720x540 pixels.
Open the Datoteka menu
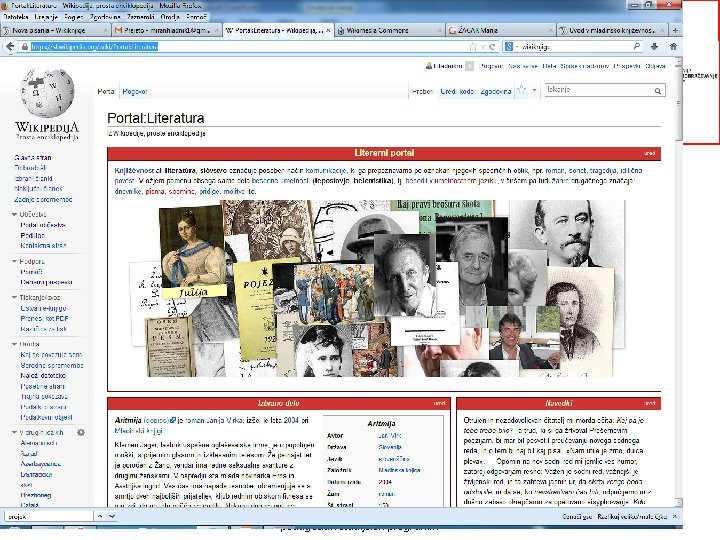click(x=16, y=17)
